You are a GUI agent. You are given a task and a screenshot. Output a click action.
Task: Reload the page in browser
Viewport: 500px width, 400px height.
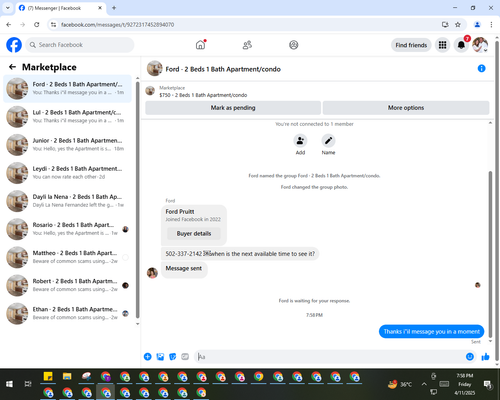[37, 25]
